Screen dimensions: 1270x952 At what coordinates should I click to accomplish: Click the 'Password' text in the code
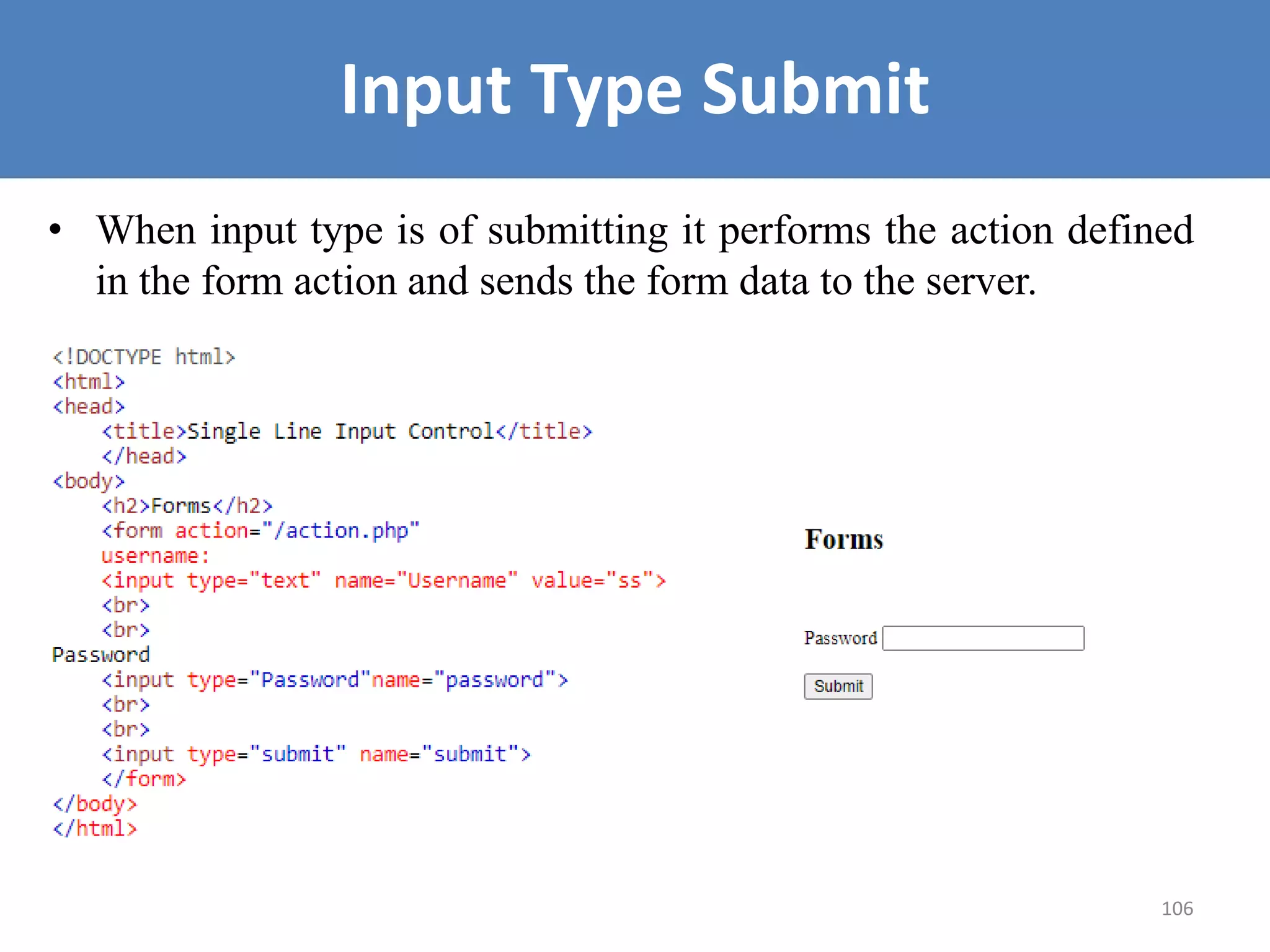tap(101, 655)
